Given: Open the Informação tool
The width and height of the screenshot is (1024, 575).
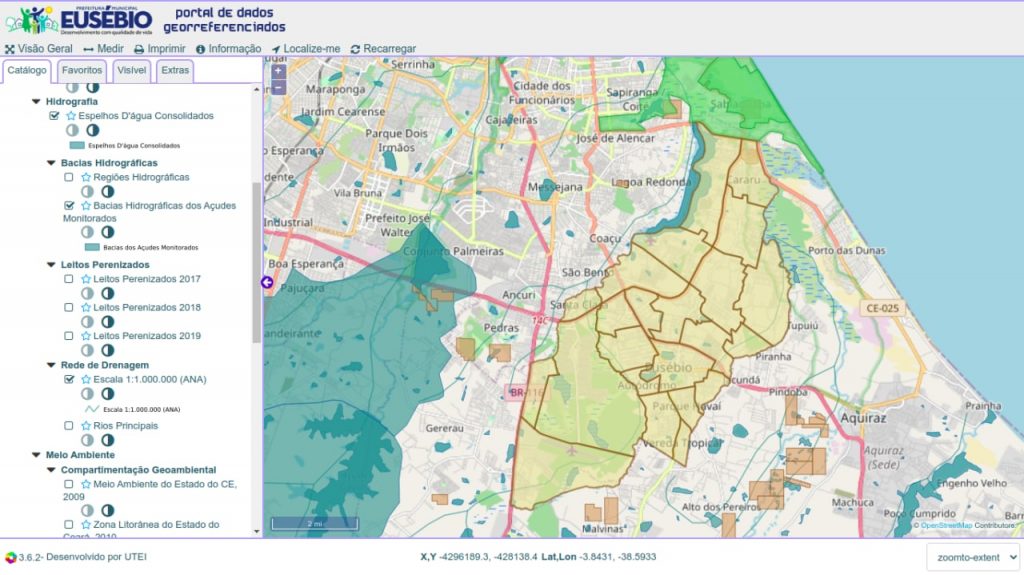Looking at the screenshot, I should coord(229,49).
